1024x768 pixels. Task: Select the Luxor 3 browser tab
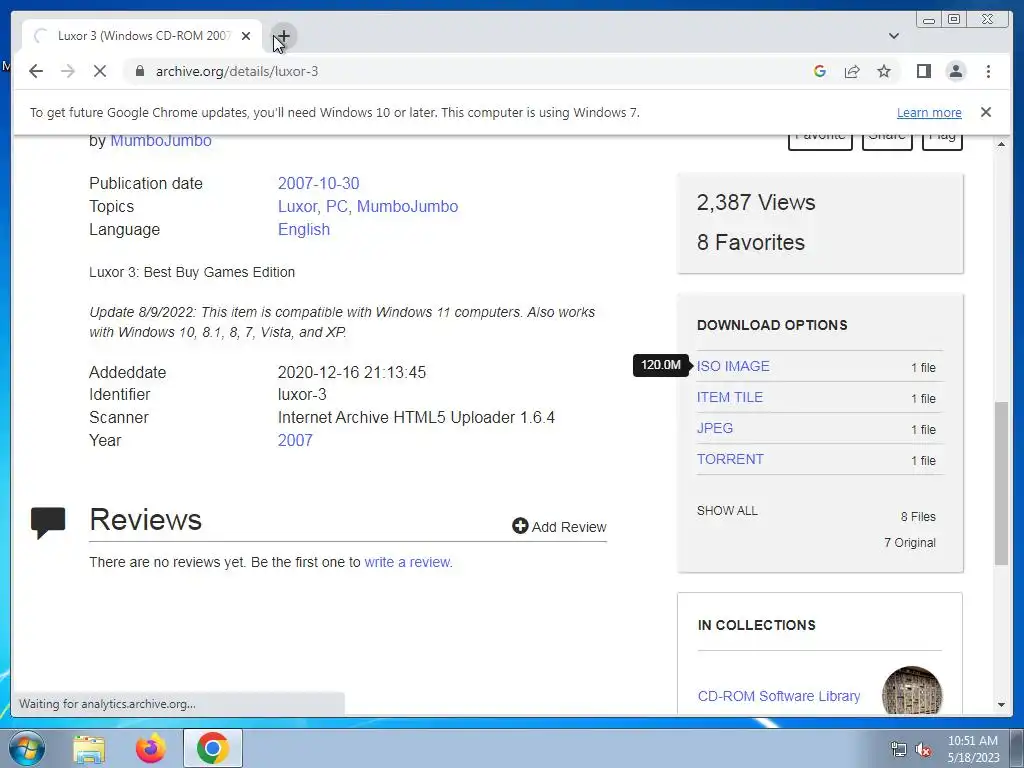tap(142, 36)
